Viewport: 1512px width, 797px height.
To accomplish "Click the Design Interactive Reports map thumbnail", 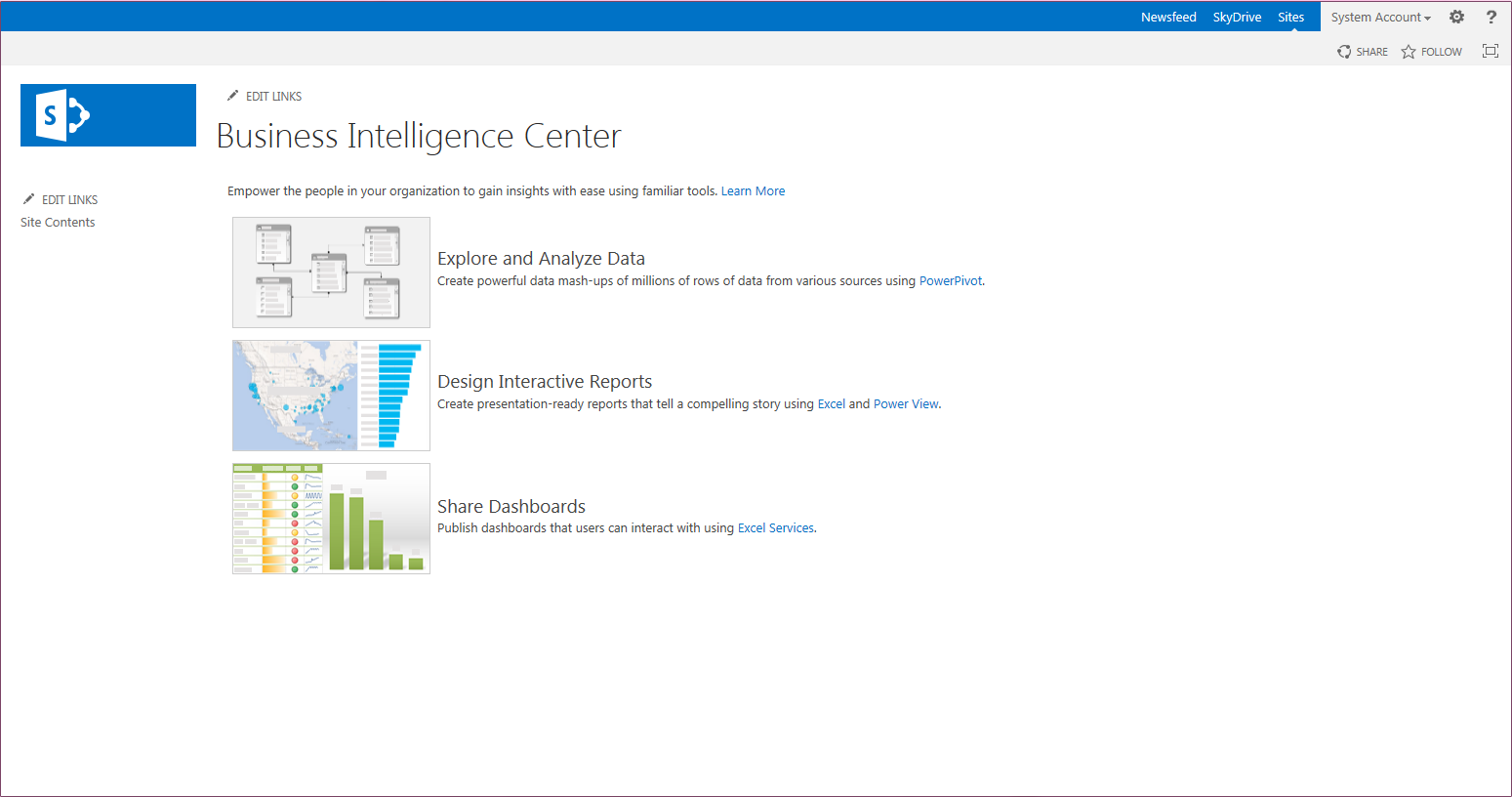I will 331,396.
